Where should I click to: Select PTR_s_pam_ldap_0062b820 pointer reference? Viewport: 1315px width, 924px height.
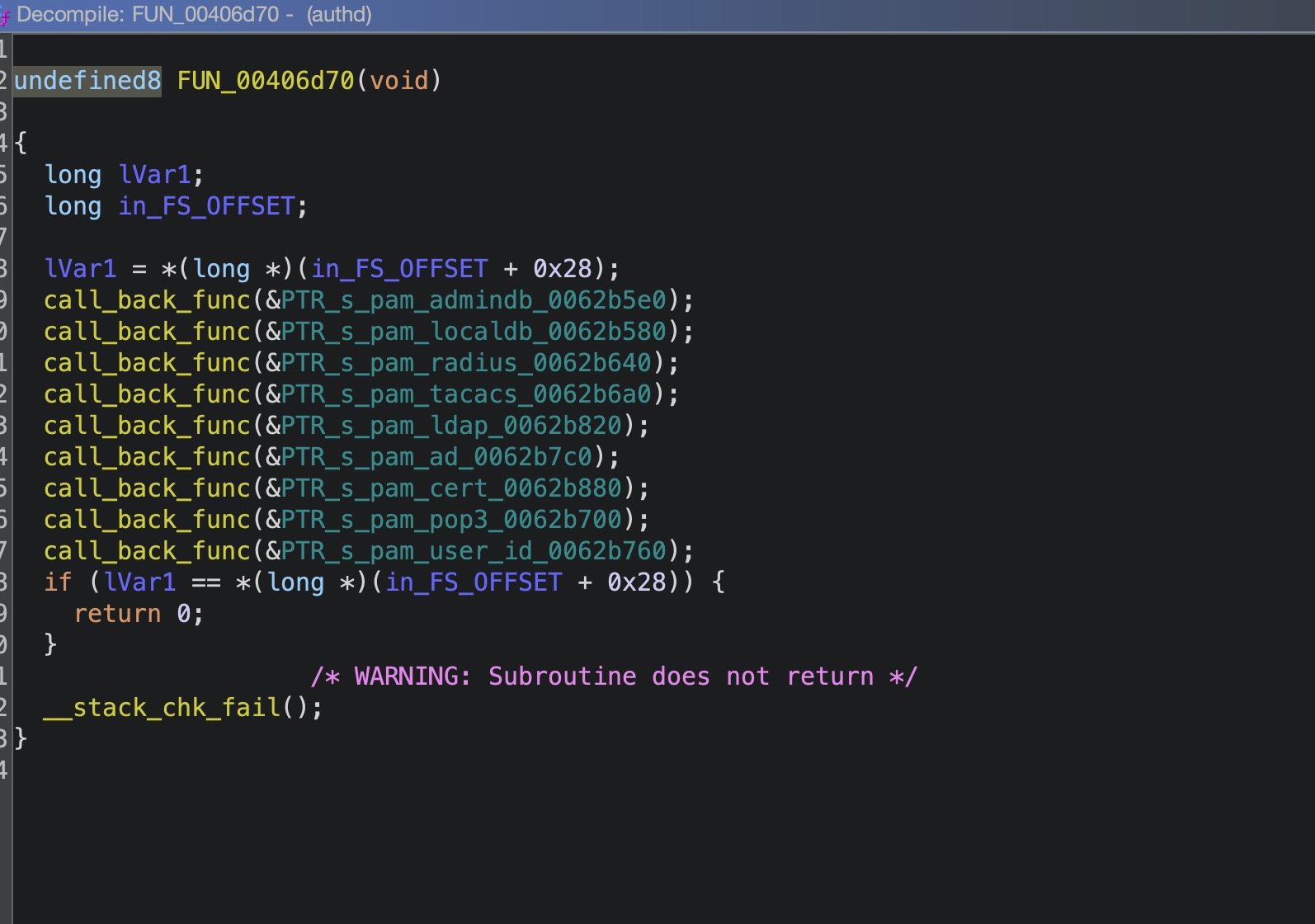tap(451, 426)
